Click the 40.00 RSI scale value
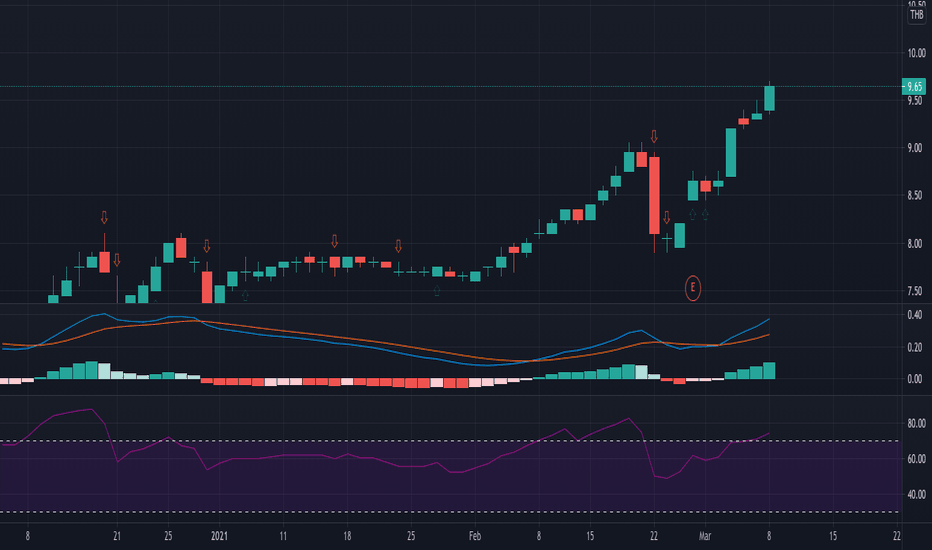 (x=916, y=495)
